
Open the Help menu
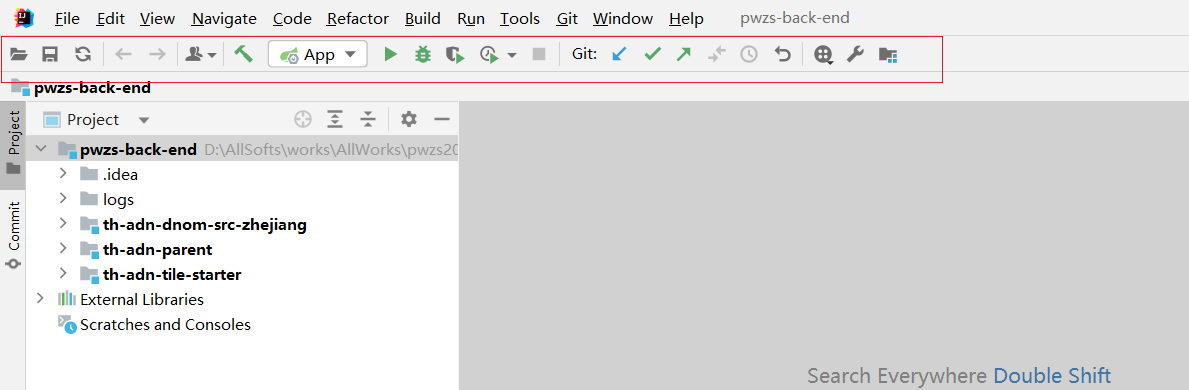tap(686, 19)
